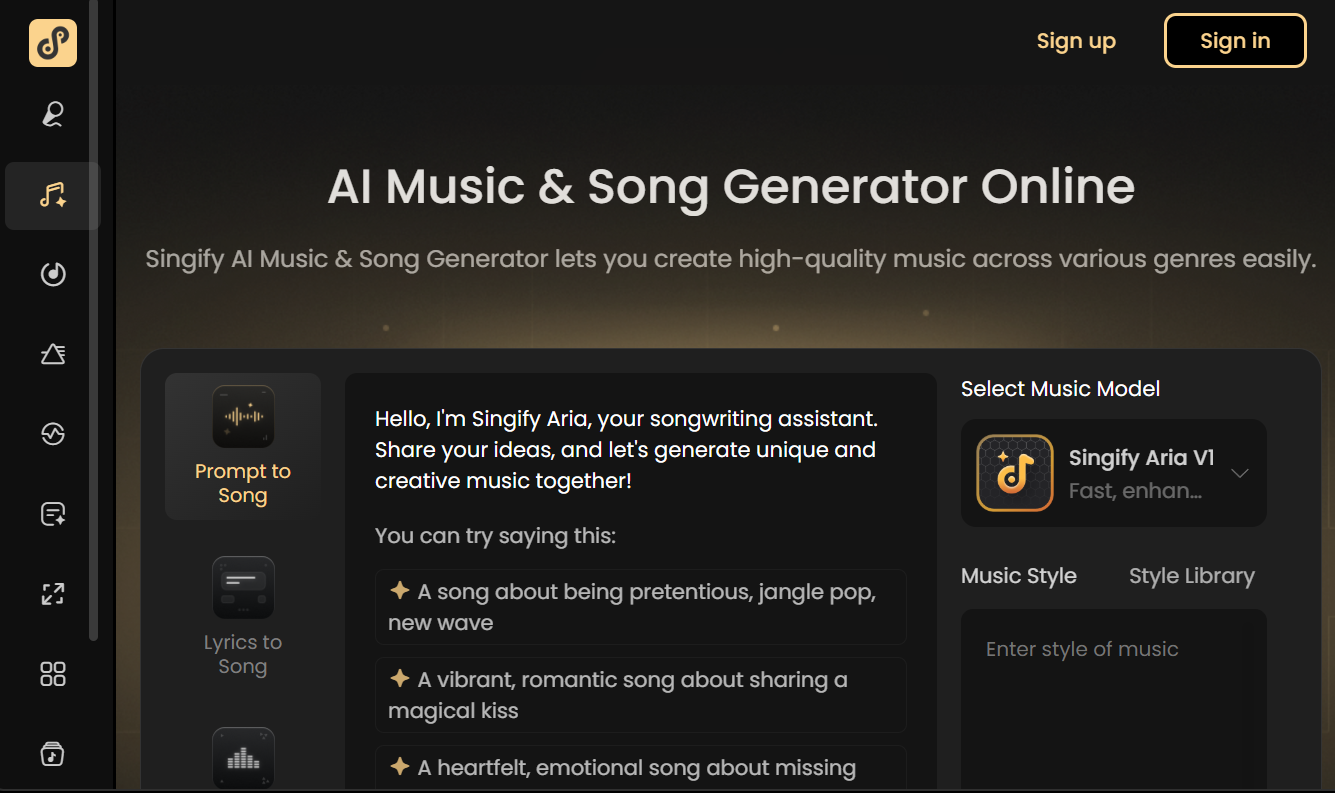
Task: Switch to Lyrics to Song mode
Action: (x=243, y=617)
